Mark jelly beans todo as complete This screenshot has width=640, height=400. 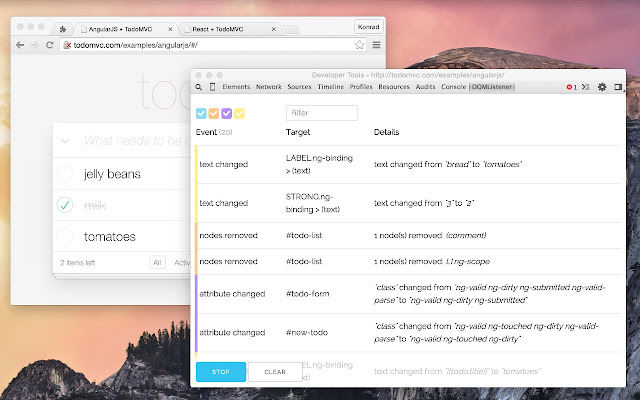65,173
